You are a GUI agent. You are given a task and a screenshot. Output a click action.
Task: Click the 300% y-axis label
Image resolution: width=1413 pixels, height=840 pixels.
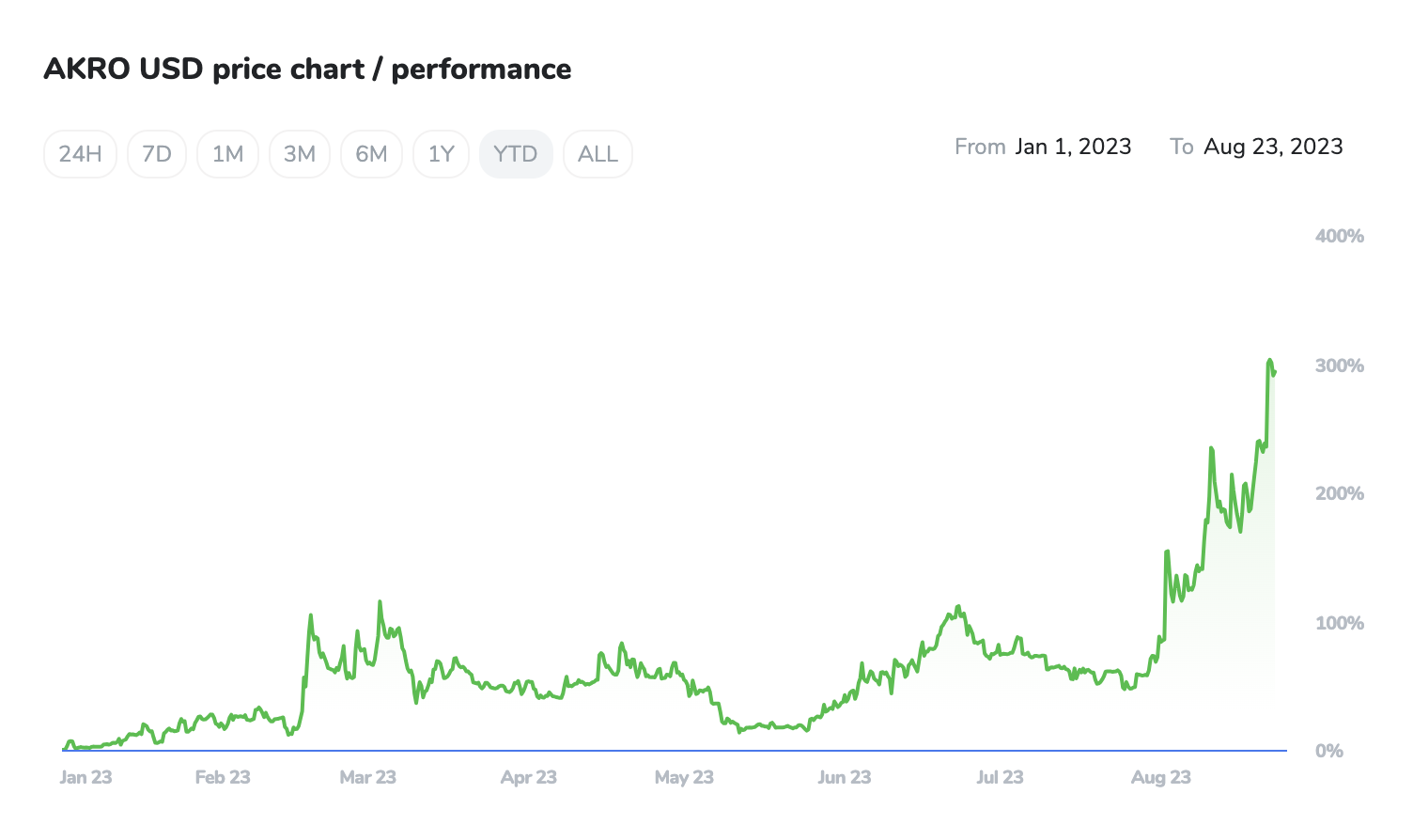tap(1339, 366)
